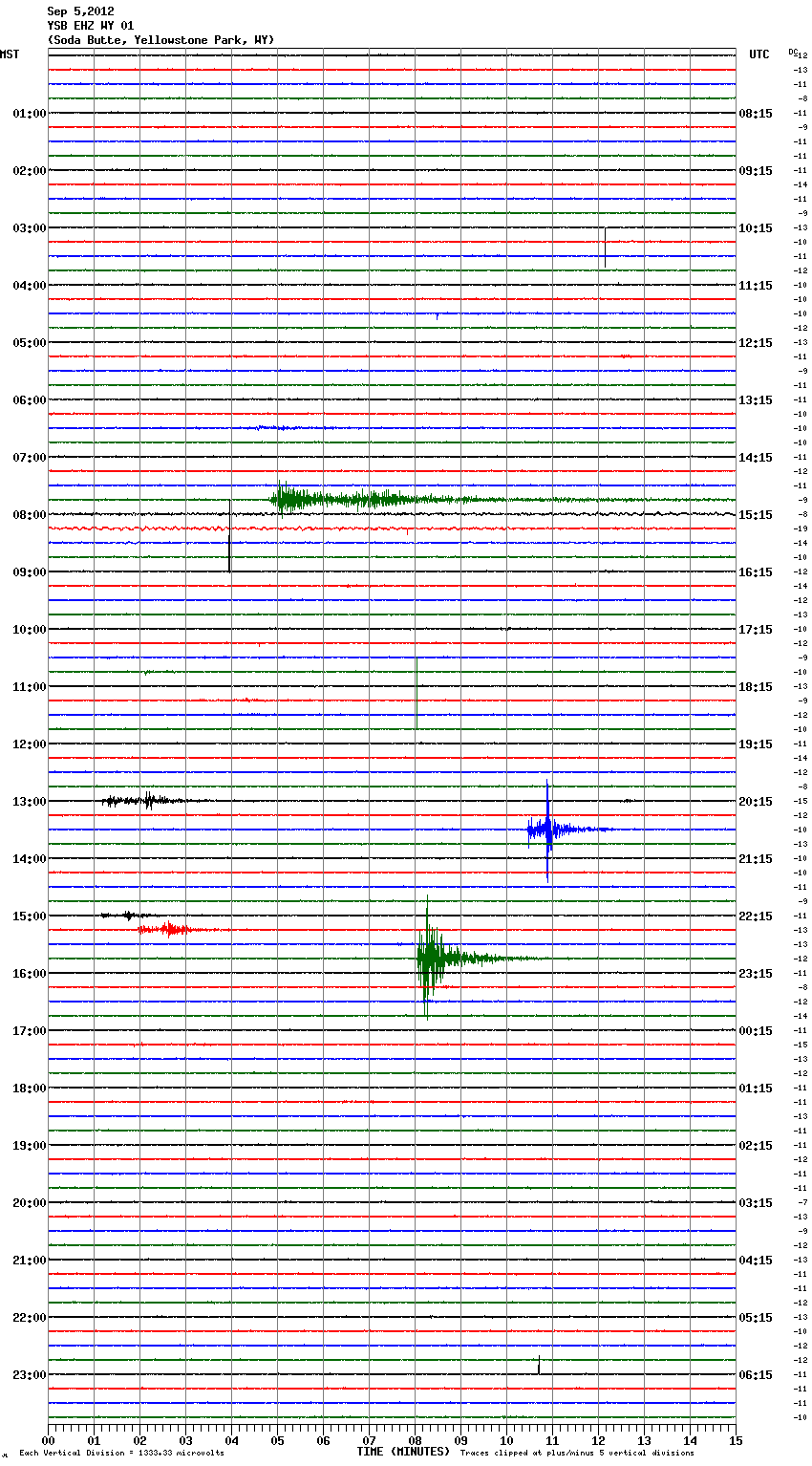Screen dimensions: 812x1466
Task: Click the 15:00 MST time label
Action: (29, 916)
